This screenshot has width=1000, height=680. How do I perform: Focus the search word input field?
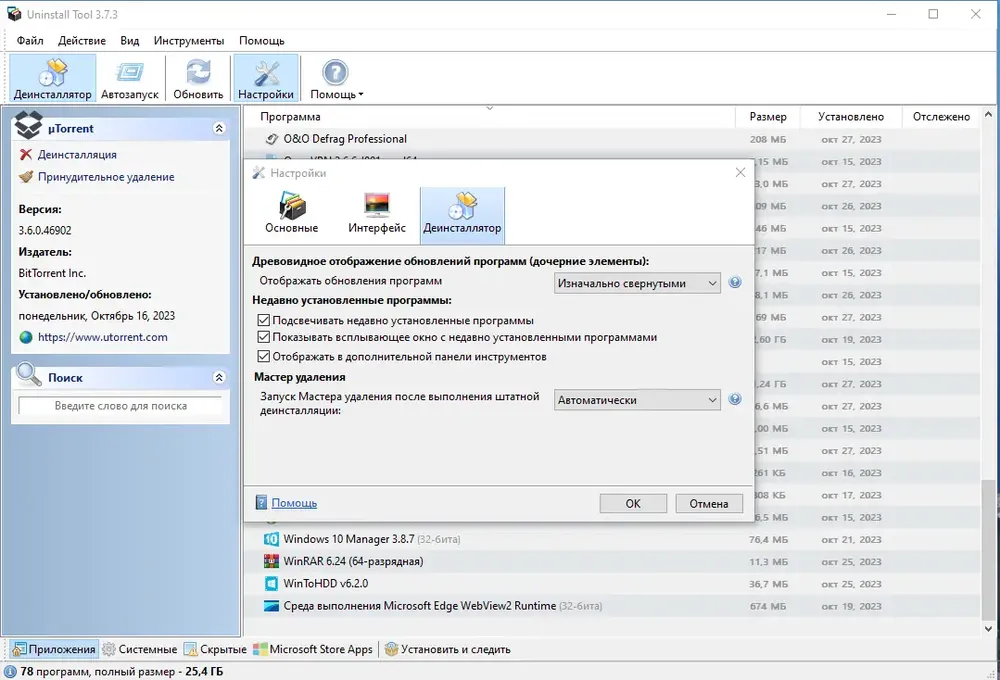(121, 406)
